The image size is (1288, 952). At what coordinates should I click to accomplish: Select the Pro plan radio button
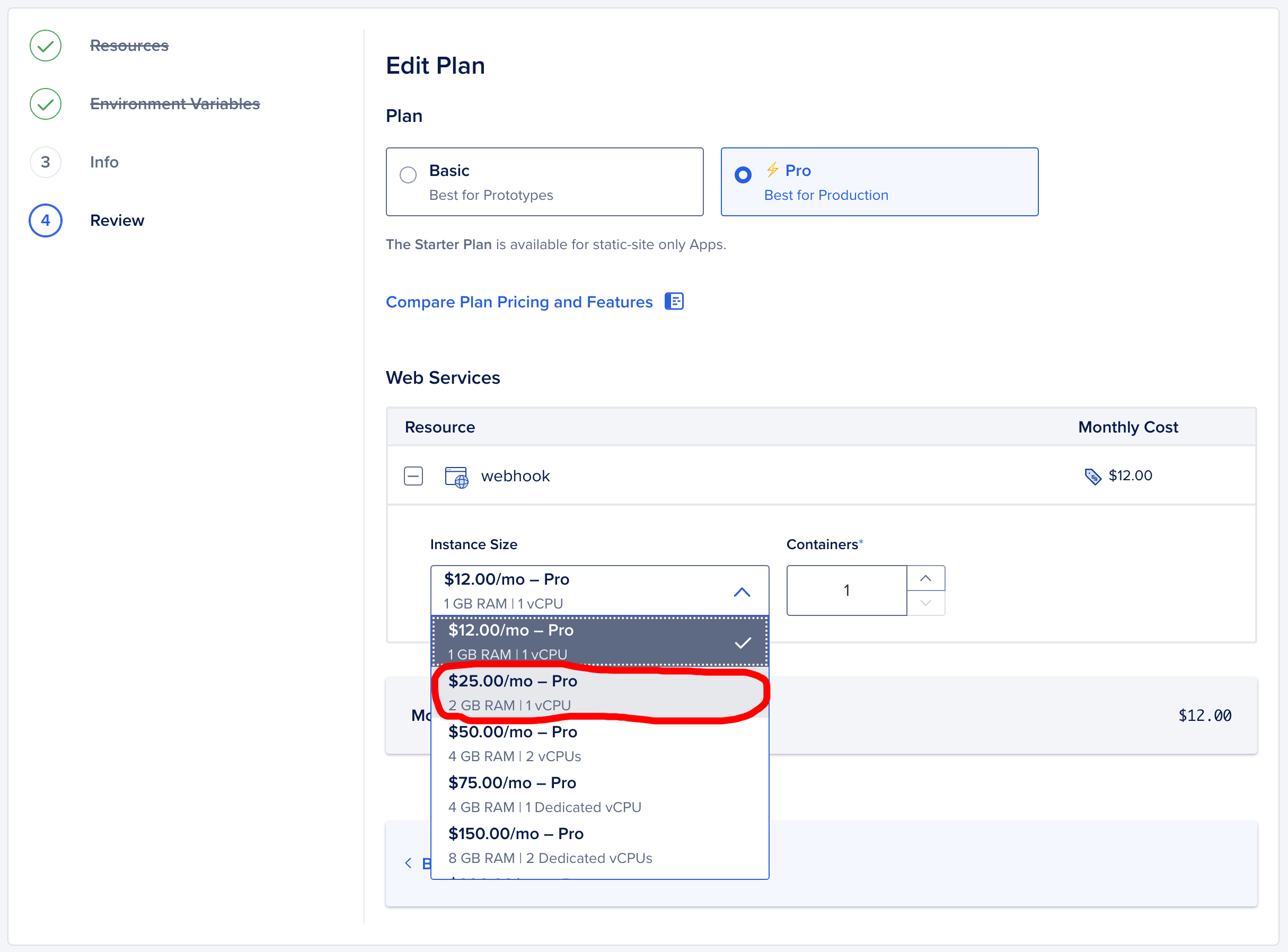coord(743,174)
